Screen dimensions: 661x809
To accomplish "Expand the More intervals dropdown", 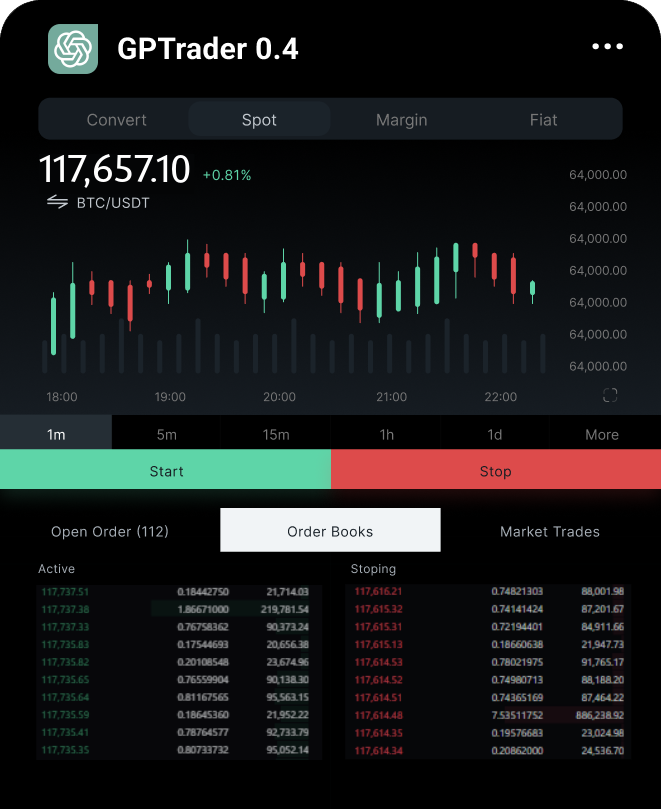I will (x=602, y=434).
